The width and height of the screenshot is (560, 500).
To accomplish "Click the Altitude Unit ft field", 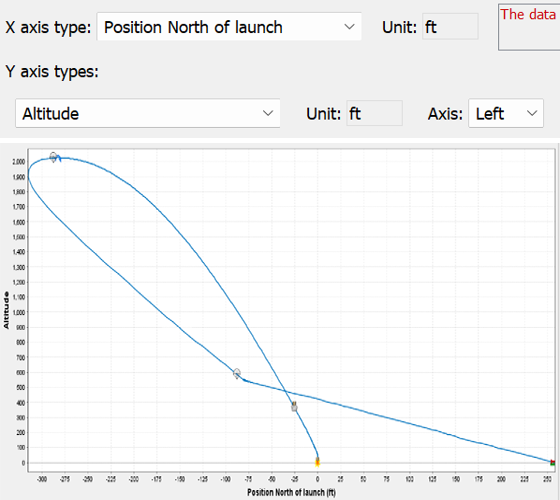I will (x=374, y=113).
